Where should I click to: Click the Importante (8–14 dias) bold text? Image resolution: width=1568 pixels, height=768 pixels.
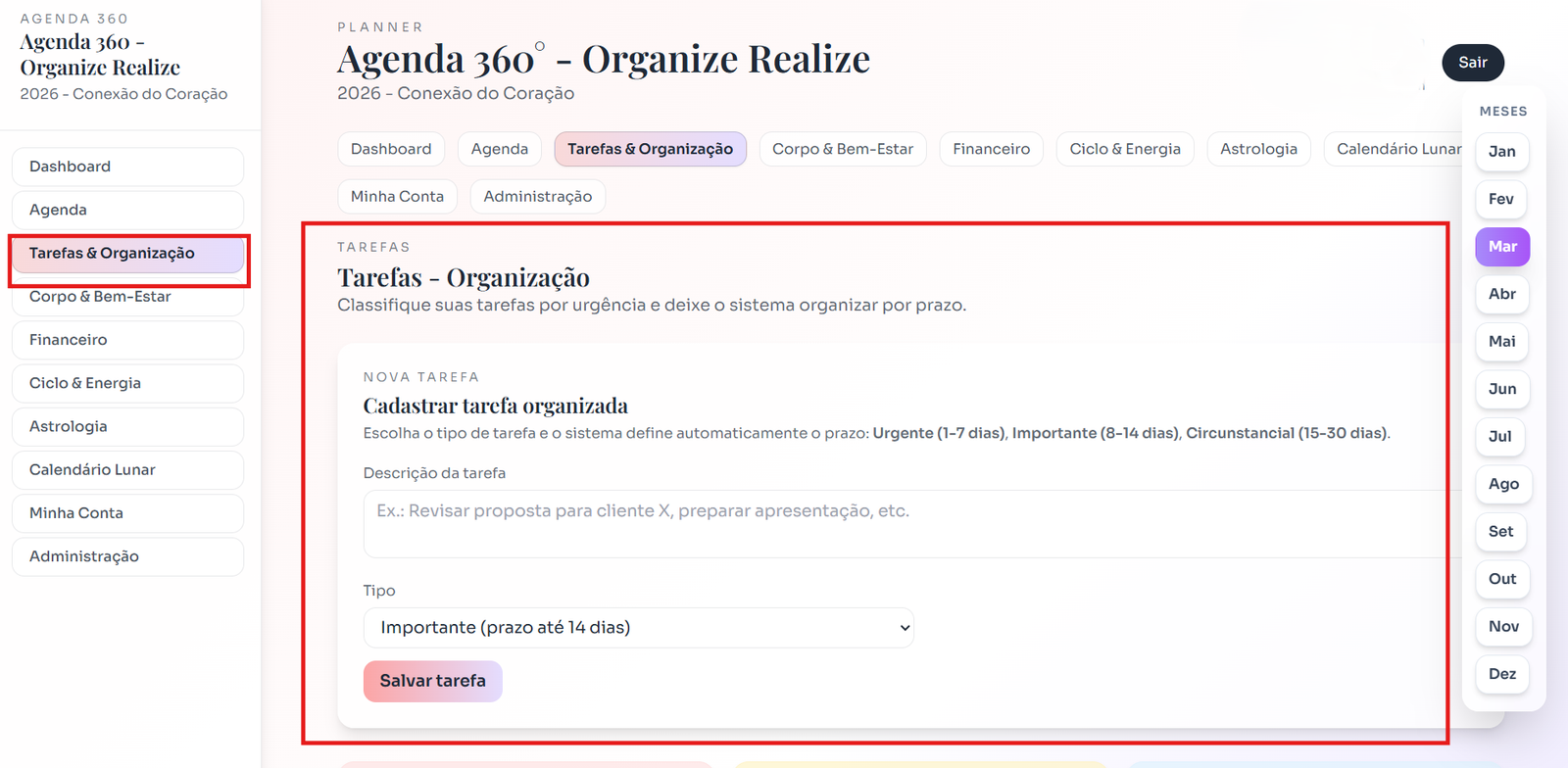pos(1096,433)
